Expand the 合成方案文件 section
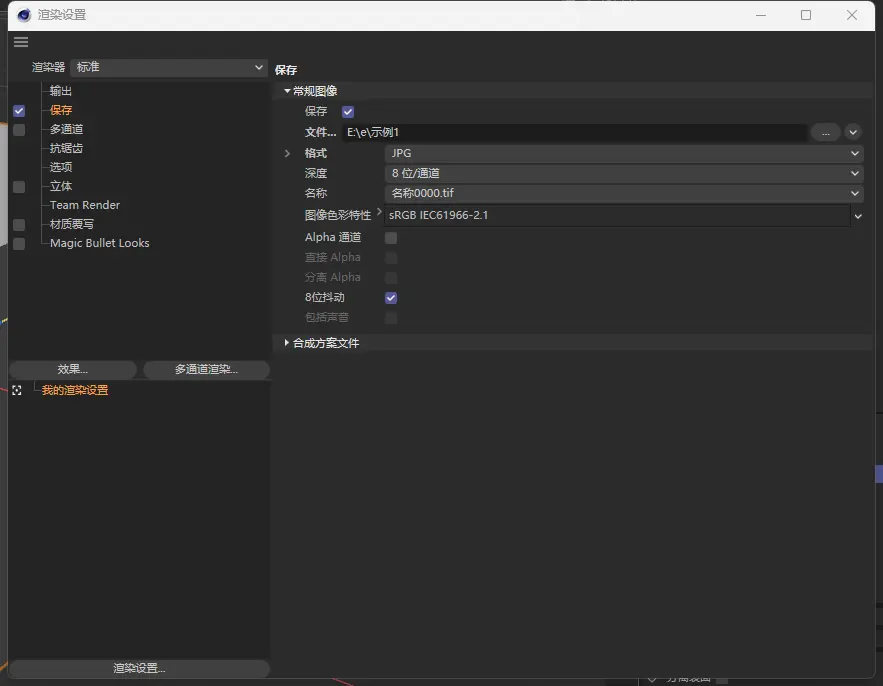Image resolution: width=883 pixels, height=686 pixels. pos(287,343)
